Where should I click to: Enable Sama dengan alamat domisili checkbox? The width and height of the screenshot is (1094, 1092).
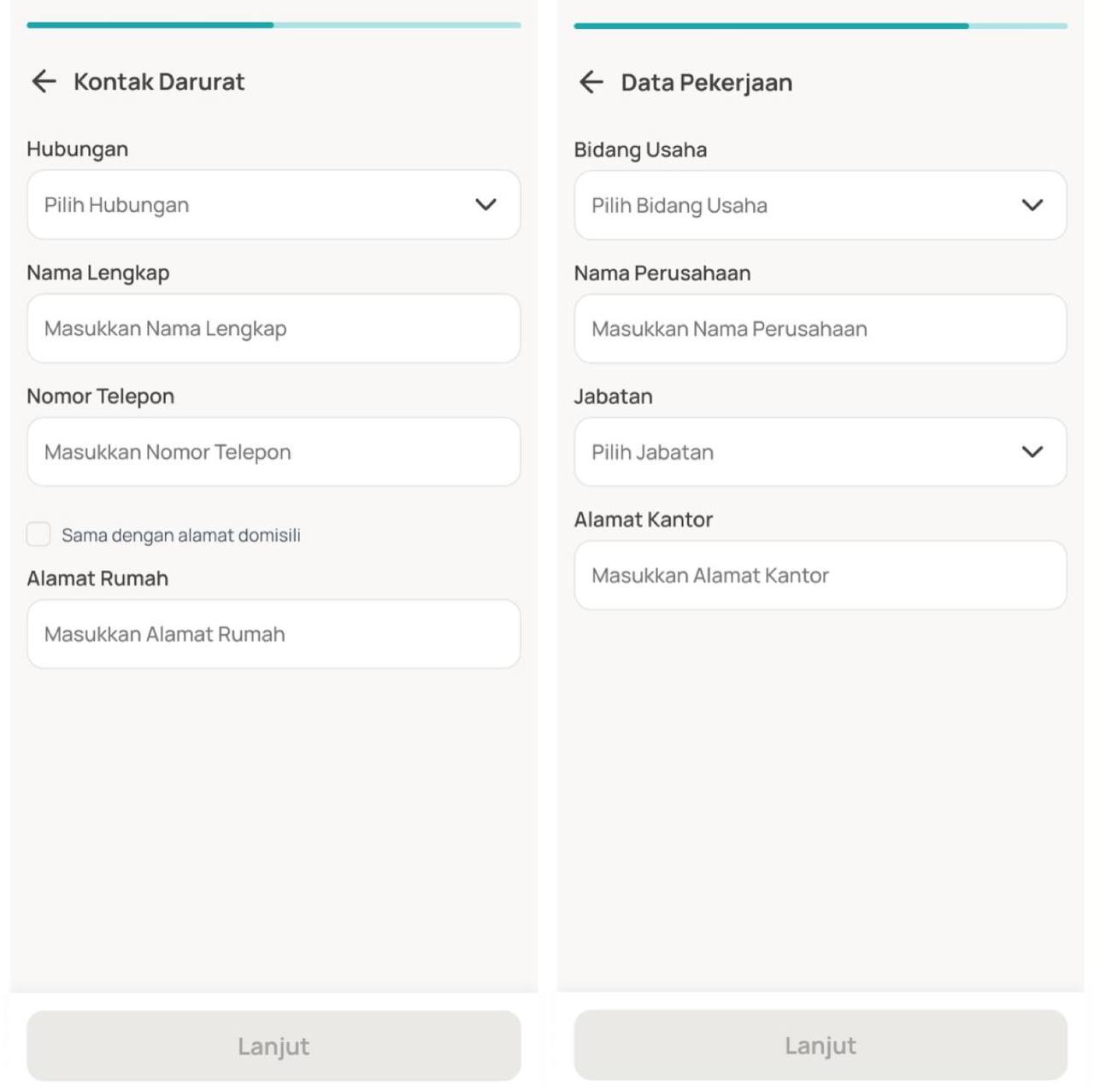click(38, 534)
